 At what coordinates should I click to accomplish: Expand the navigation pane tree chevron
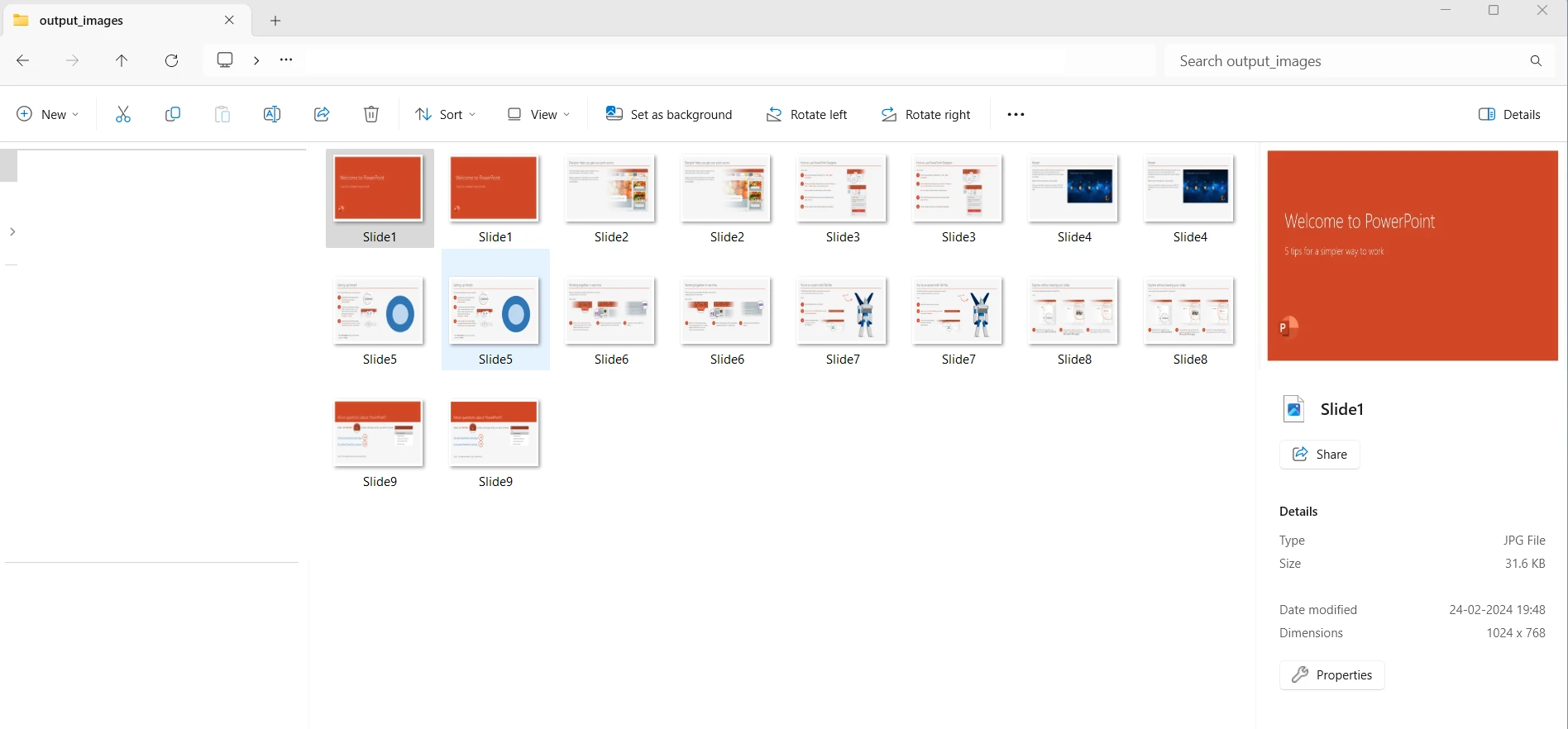pos(12,231)
